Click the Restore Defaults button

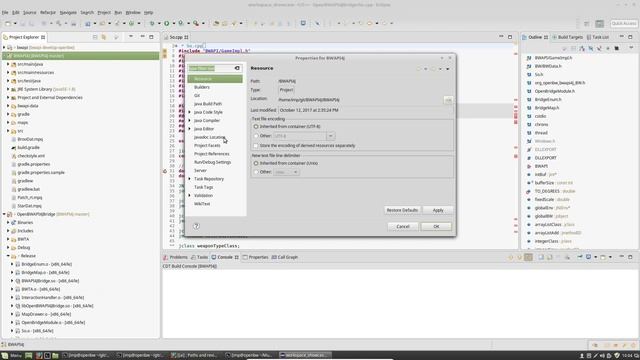402,210
